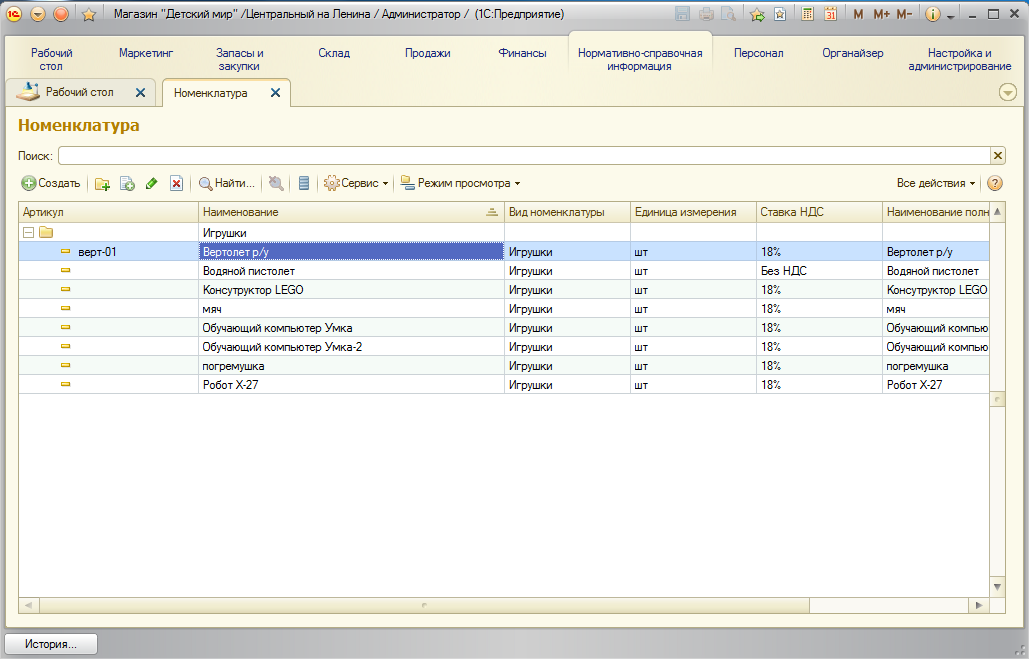Click the star icon with green arrow
1029x659 pixels.
point(757,14)
